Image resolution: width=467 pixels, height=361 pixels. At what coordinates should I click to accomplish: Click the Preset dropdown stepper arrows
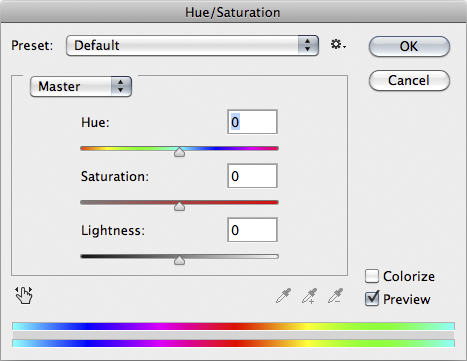click(308, 45)
